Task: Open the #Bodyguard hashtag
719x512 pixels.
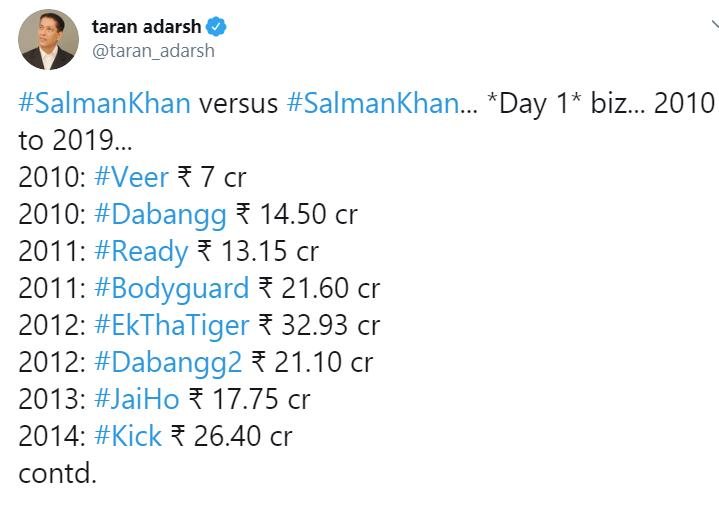Action: [171, 289]
